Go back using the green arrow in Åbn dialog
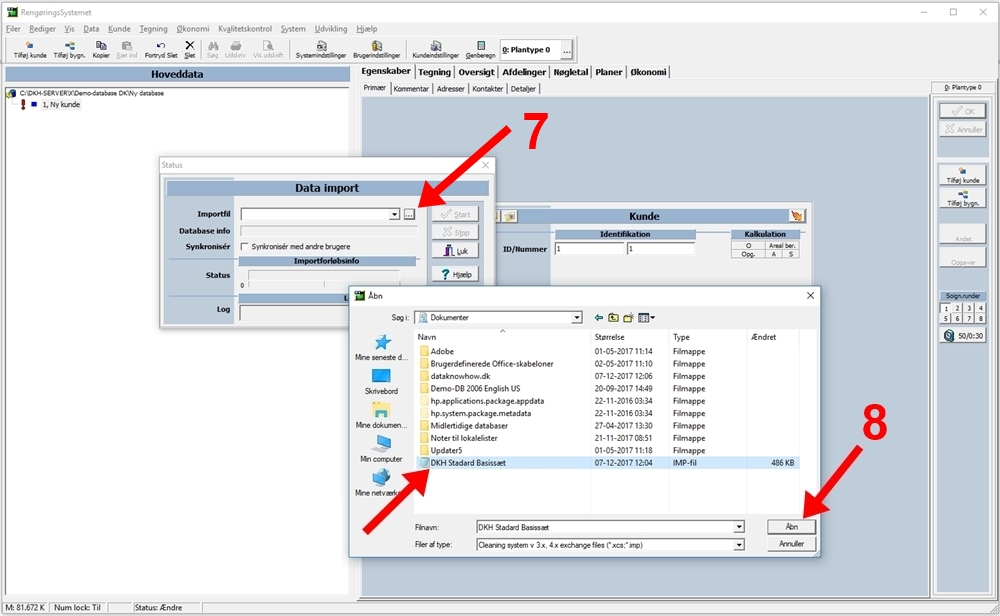 pos(598,318)
